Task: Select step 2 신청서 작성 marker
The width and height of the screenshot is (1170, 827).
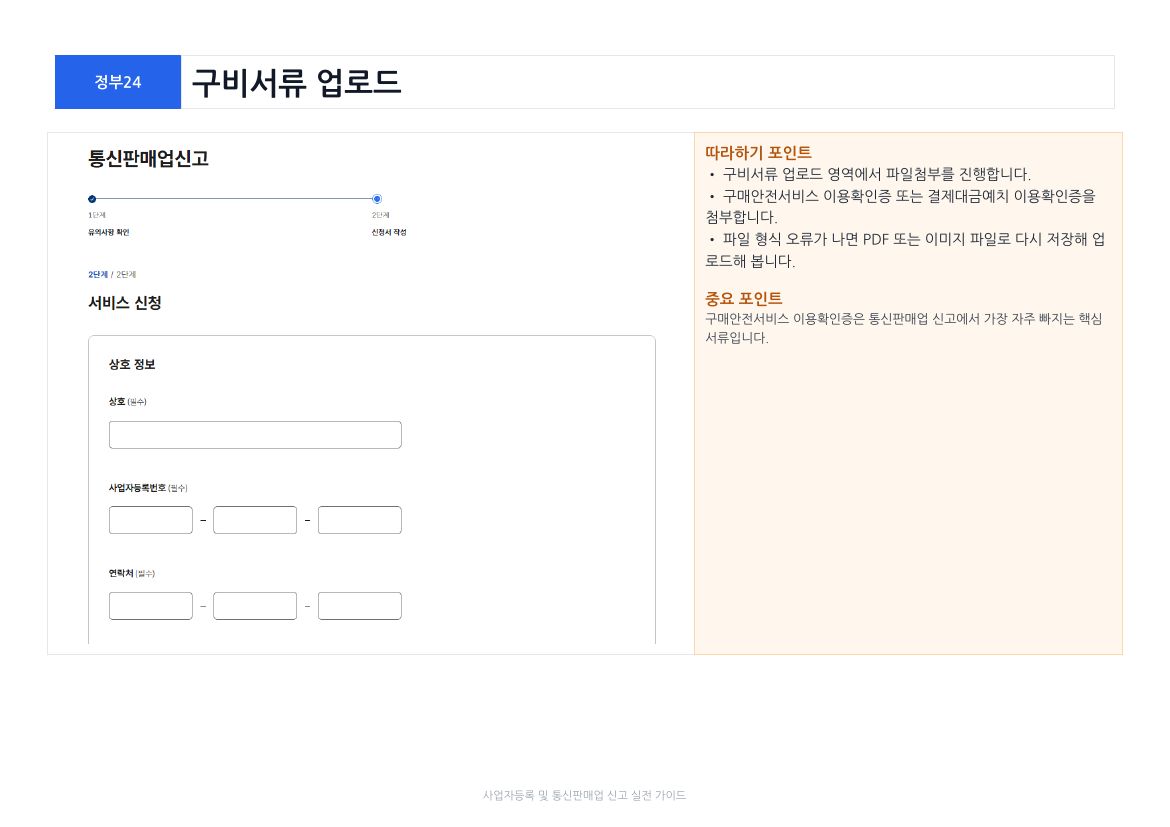Action: click(377, 199)
